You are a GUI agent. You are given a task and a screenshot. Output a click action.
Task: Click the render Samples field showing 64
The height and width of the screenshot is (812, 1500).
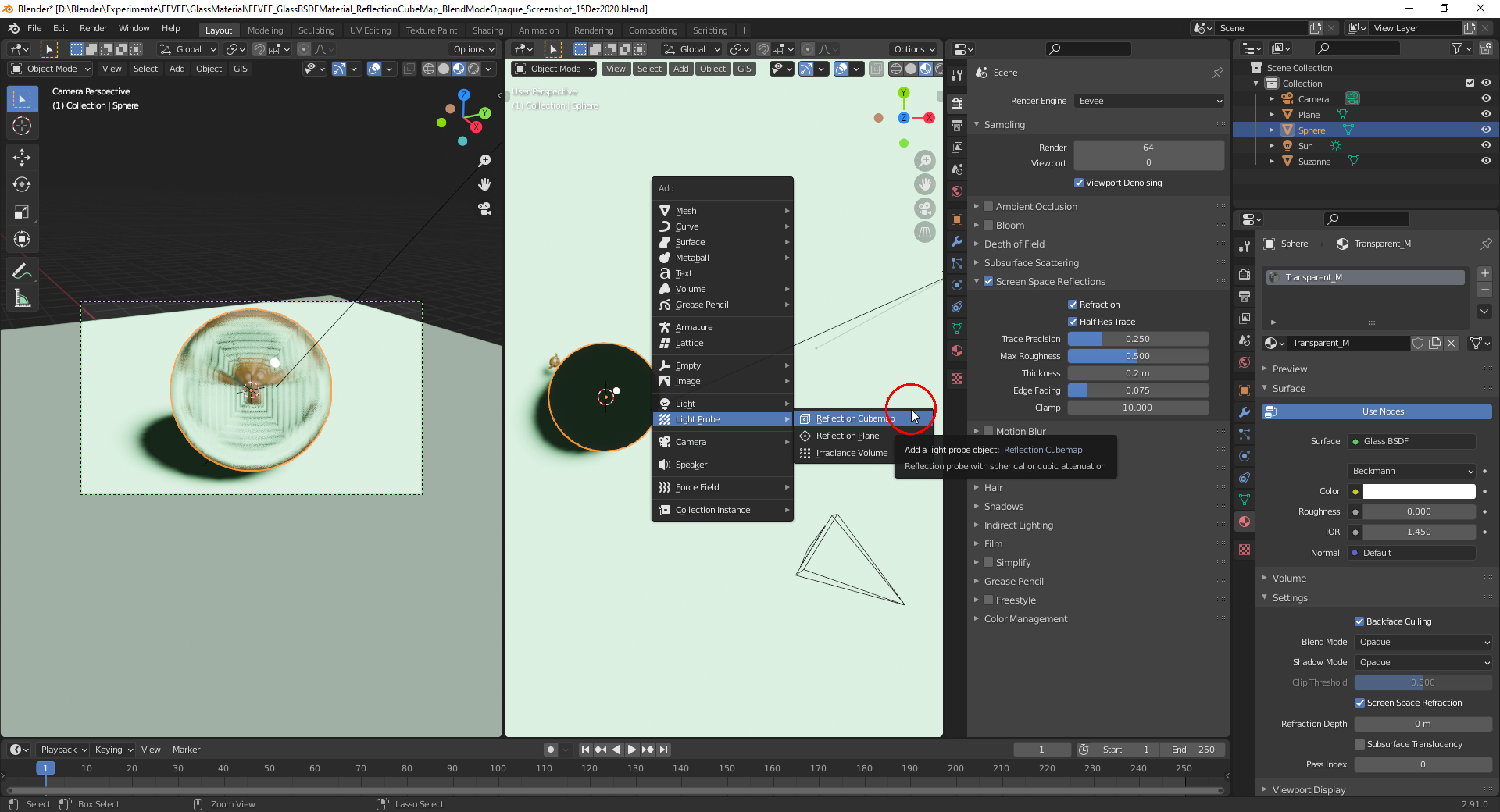tap(1148, 148)
